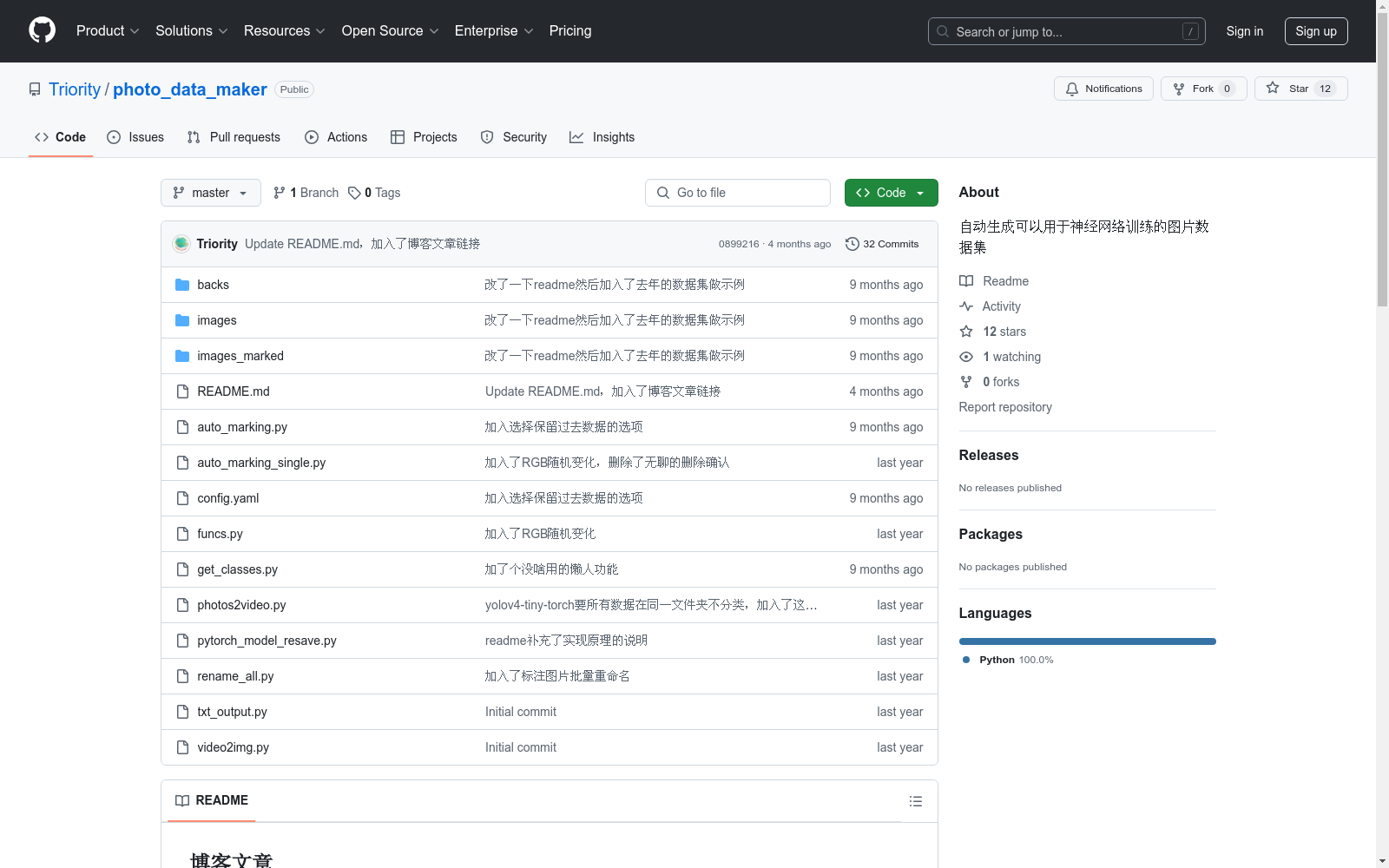
Task: Open the Pricing link
Action: point(570,31)
